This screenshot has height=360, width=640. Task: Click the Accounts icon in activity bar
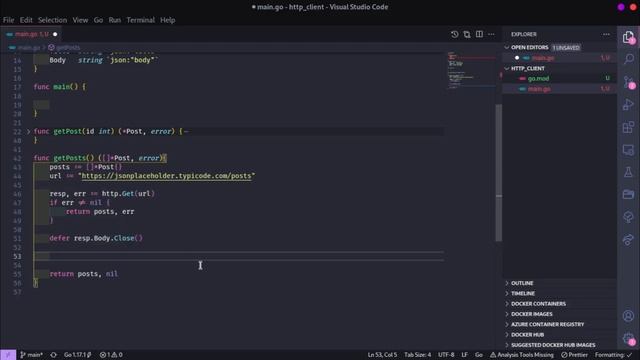click(628, 316)
